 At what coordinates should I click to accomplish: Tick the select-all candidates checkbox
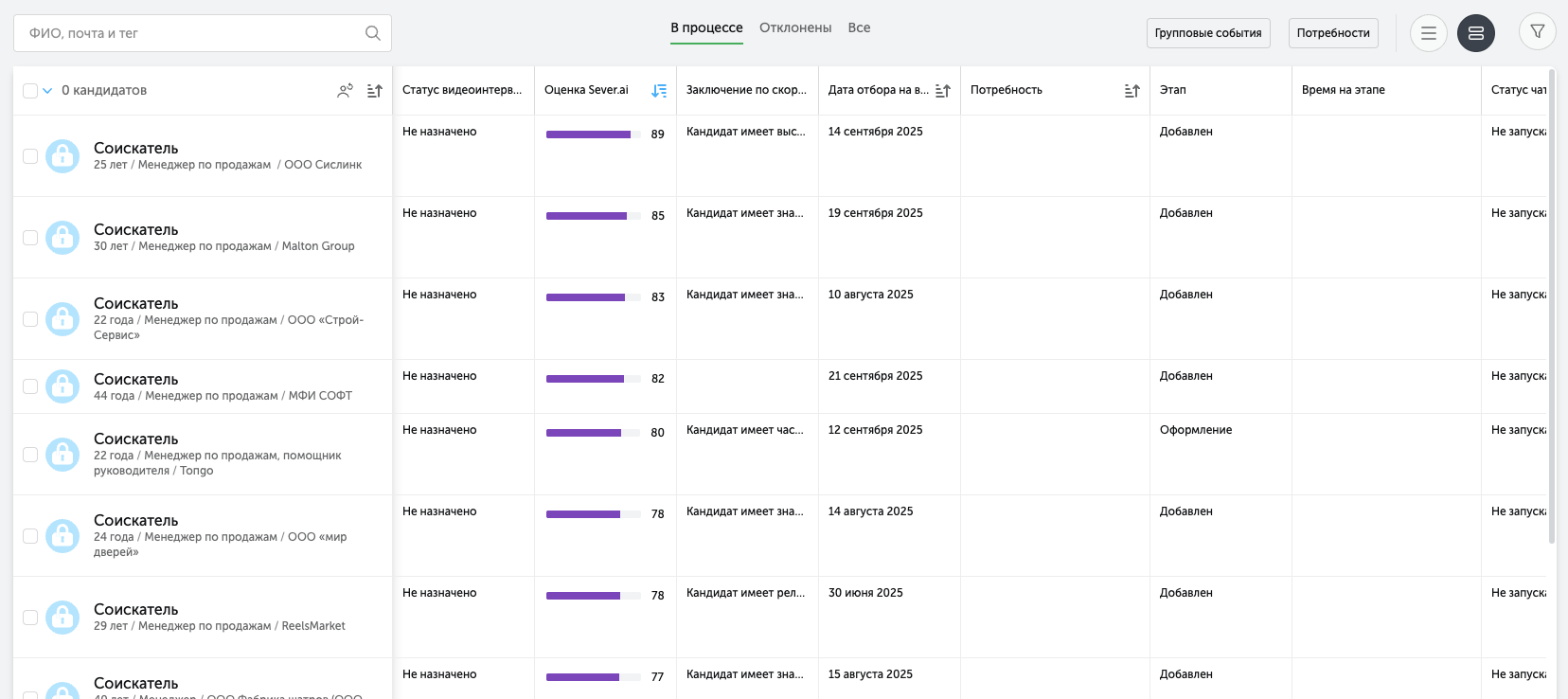[x=30, y=91]
